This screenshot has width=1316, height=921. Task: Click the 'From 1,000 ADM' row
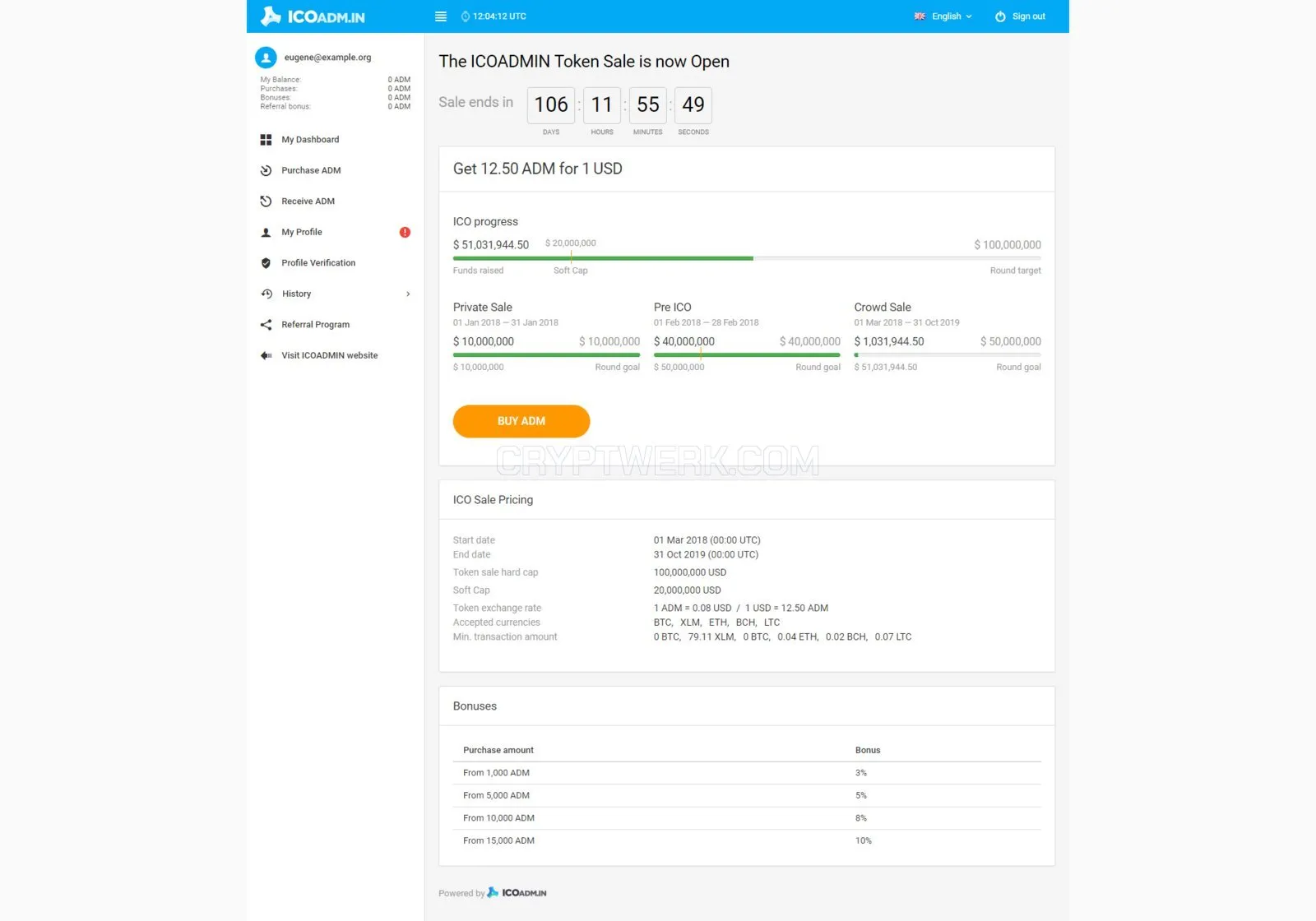(x=747, y=773)
